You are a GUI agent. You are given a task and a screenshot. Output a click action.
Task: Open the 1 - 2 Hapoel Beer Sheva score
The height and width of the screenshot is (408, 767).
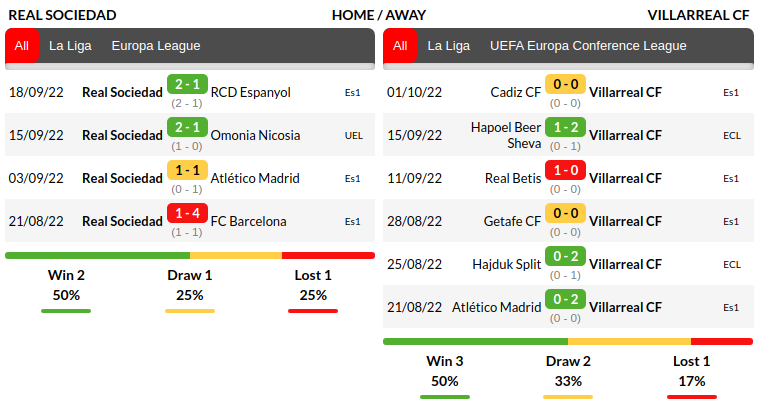(565, 129)
